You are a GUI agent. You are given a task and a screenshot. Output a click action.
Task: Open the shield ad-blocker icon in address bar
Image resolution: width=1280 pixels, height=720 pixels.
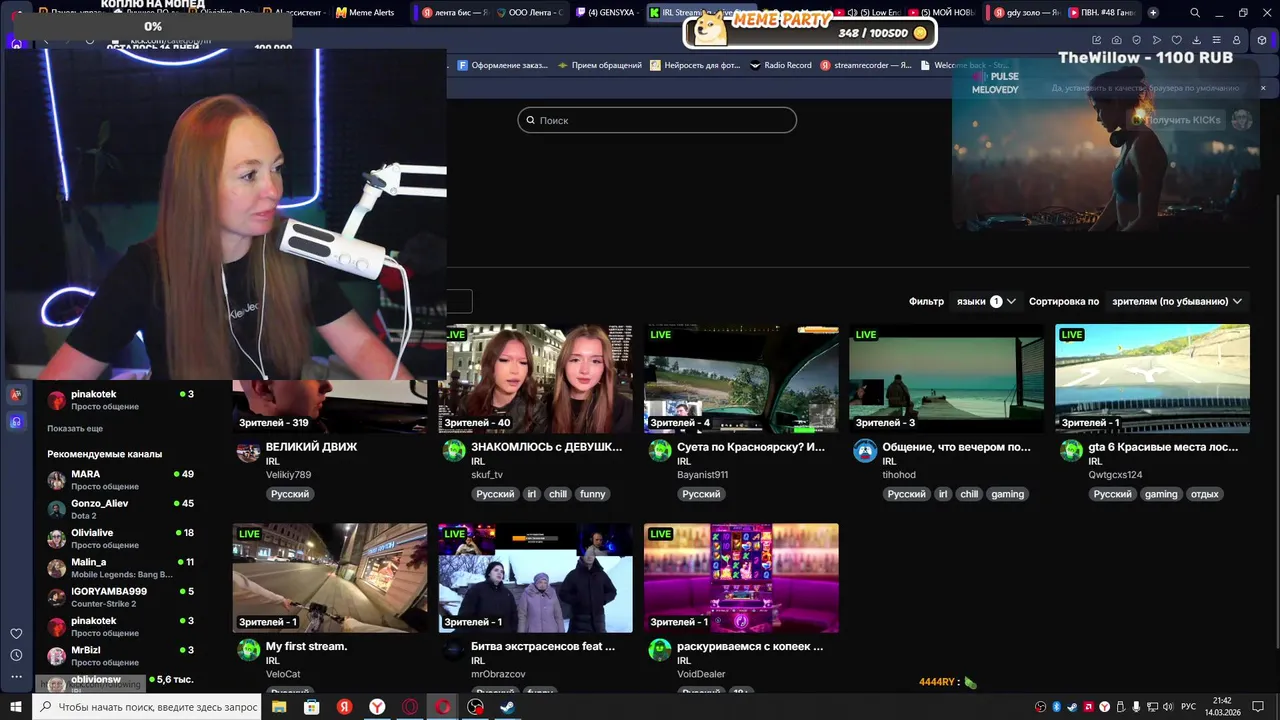tap(1136, 40)
